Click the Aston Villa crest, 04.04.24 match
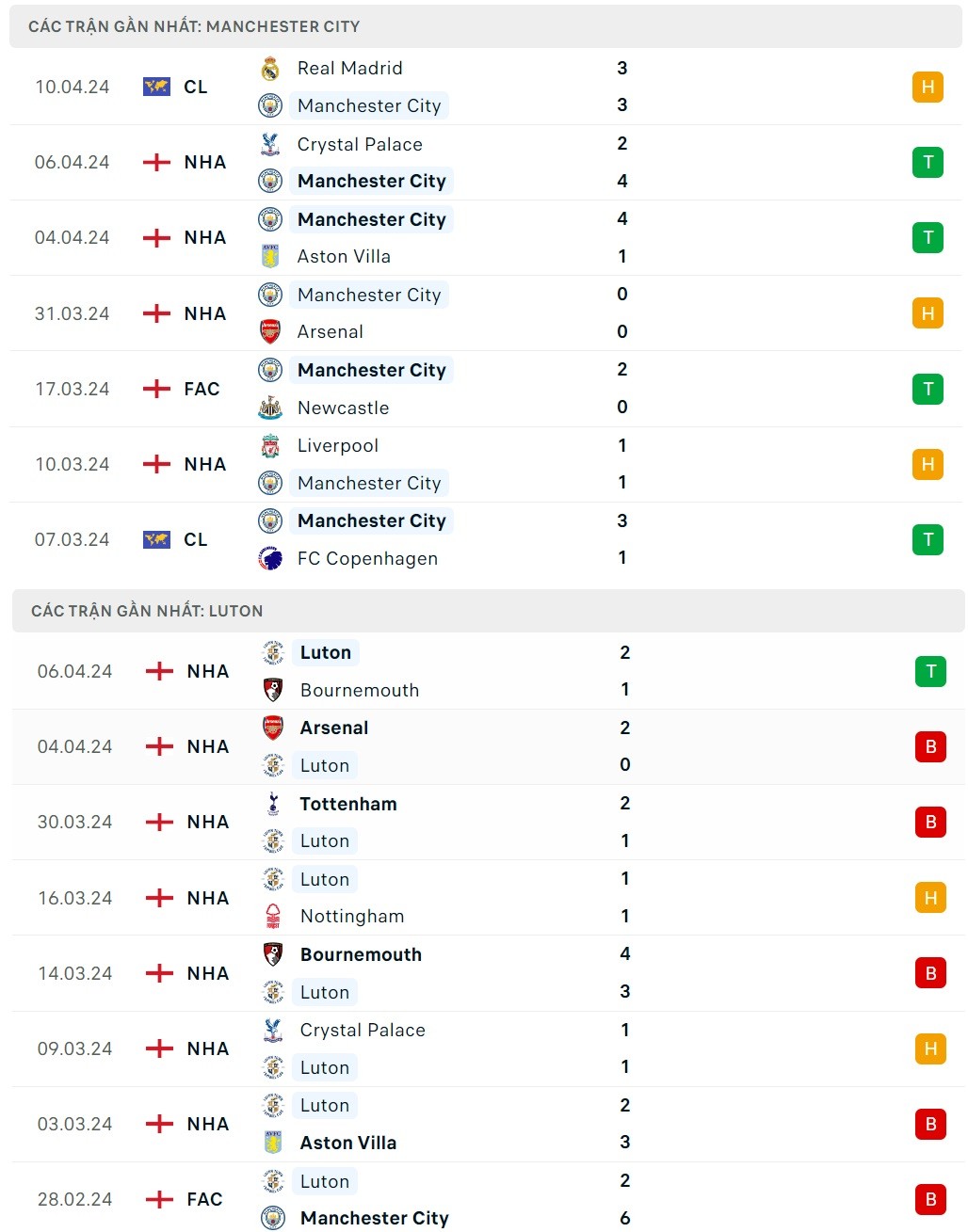Image resolution: width=968 pixels, height=1232 pixels. 270,256
